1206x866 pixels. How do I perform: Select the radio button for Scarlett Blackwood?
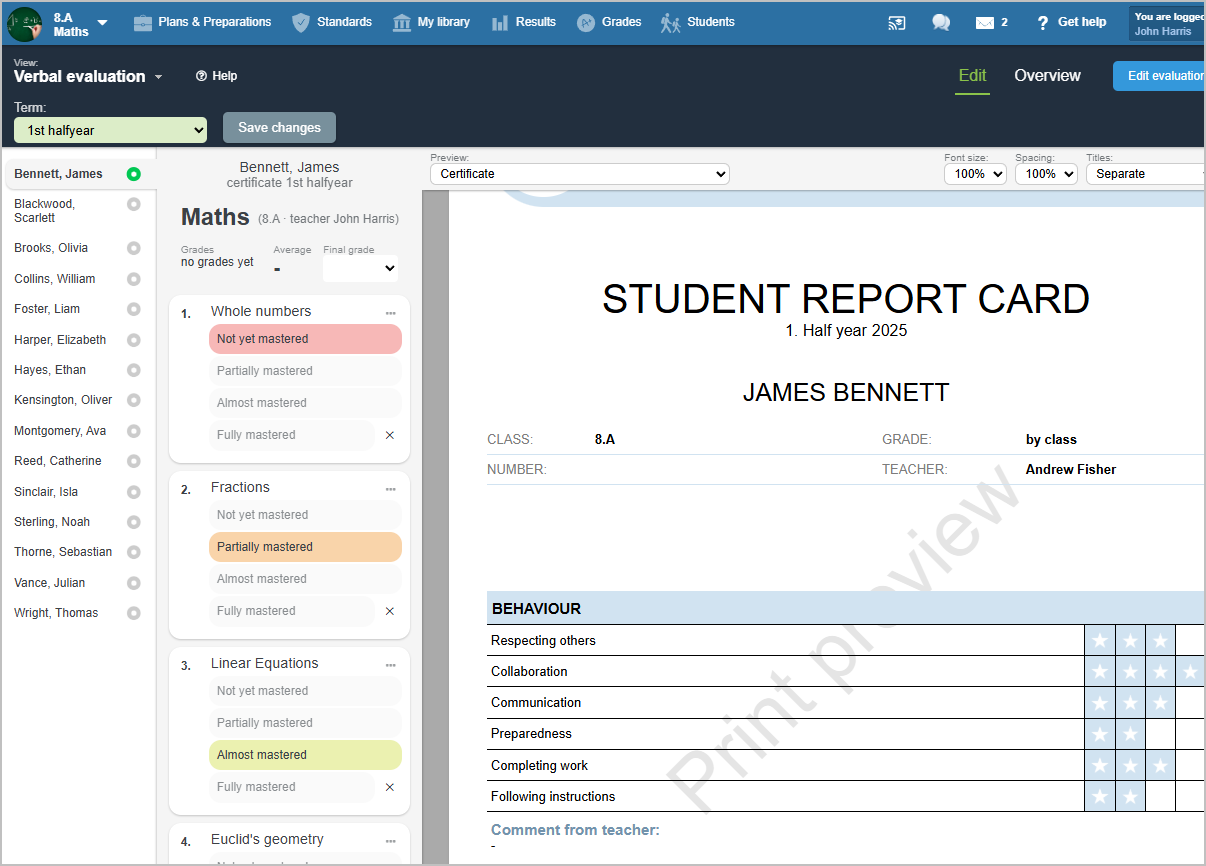(134, 204)
